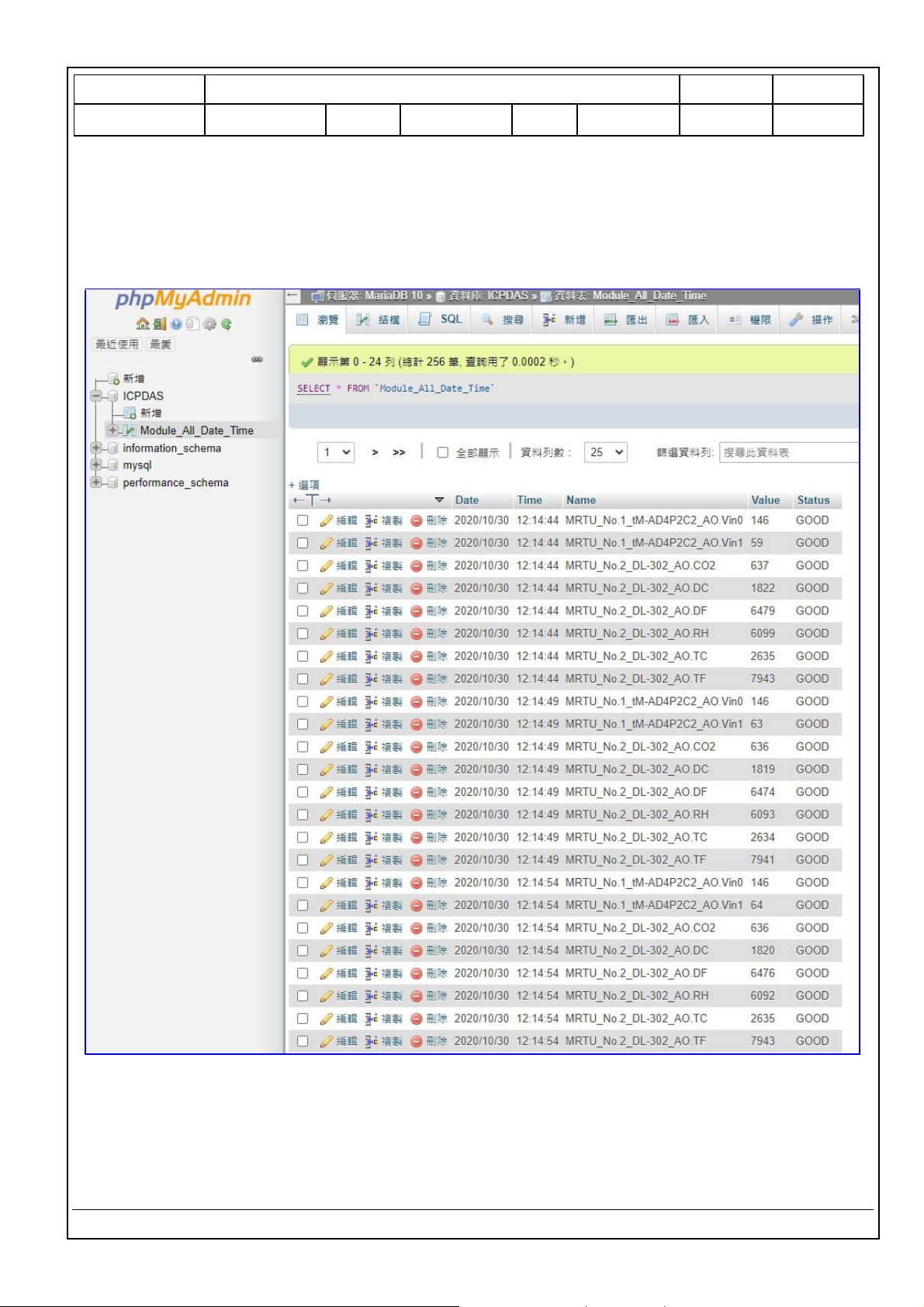The width and height of the screenshot is (924, 1307).
Task: Click pencil edit icon for 12:14:49 CO2 row
Action: tap(327, 747)
